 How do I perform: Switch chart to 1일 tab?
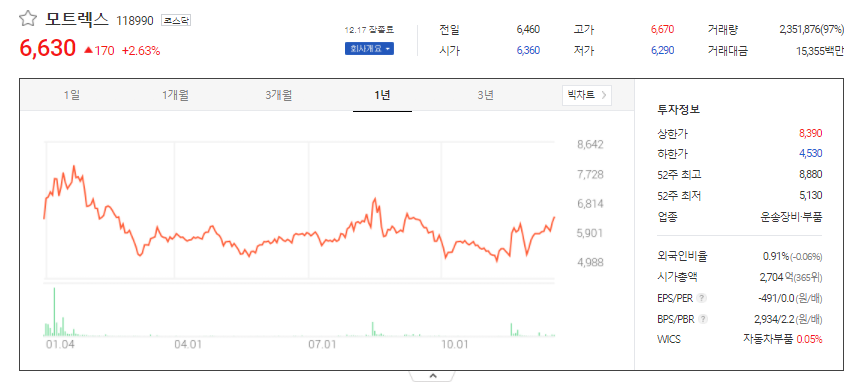72,95
